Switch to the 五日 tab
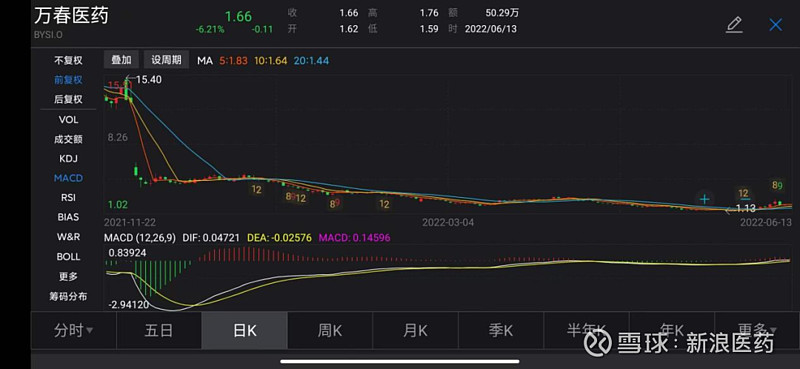 (159, 330)
